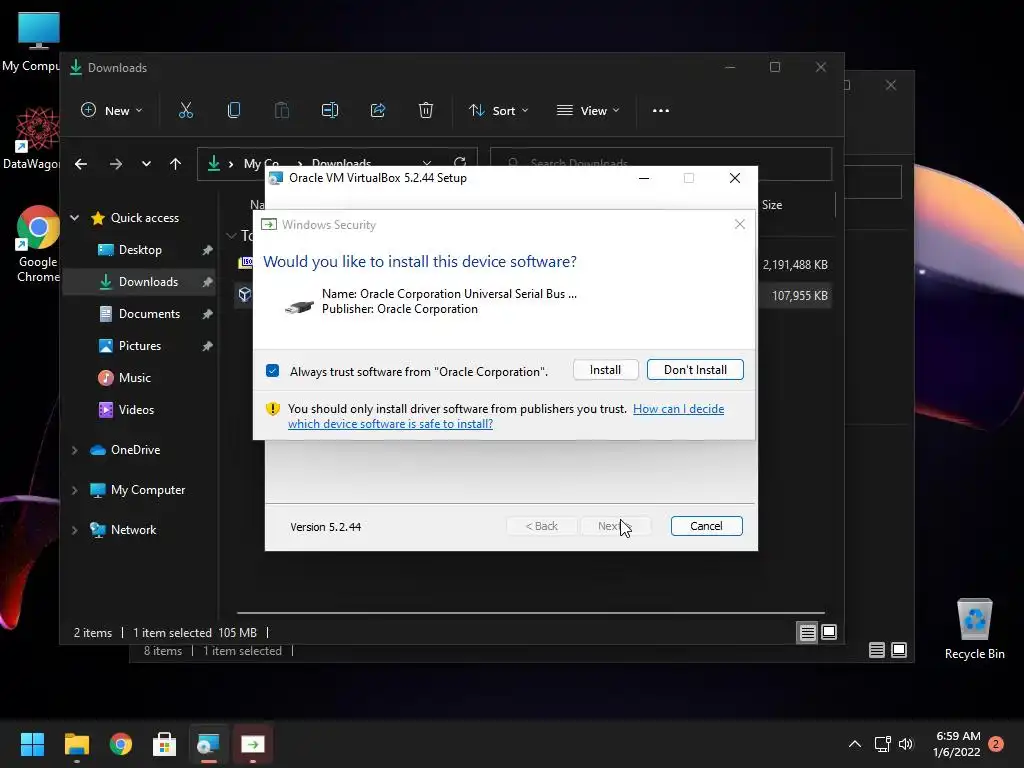
Task: Switch Downloads window to details view icon
Action: (807, 632)
